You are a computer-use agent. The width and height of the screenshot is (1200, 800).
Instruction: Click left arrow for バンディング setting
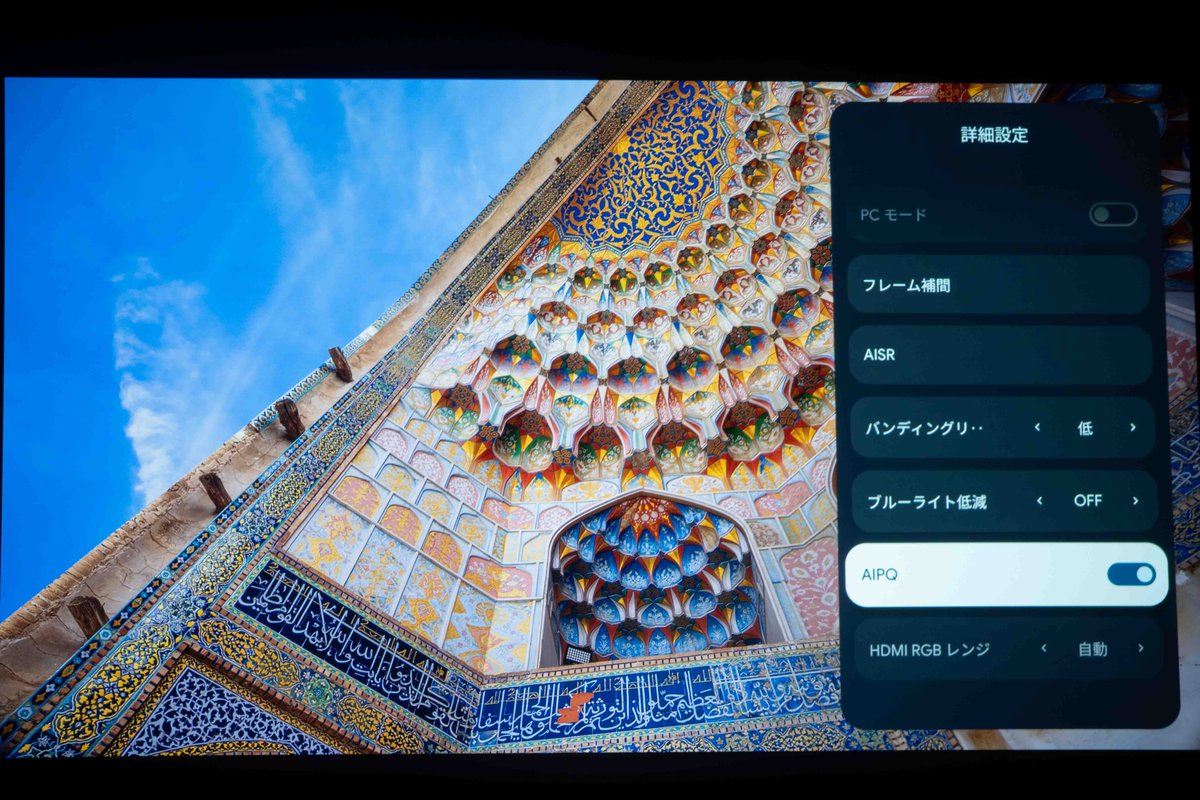1037,427
